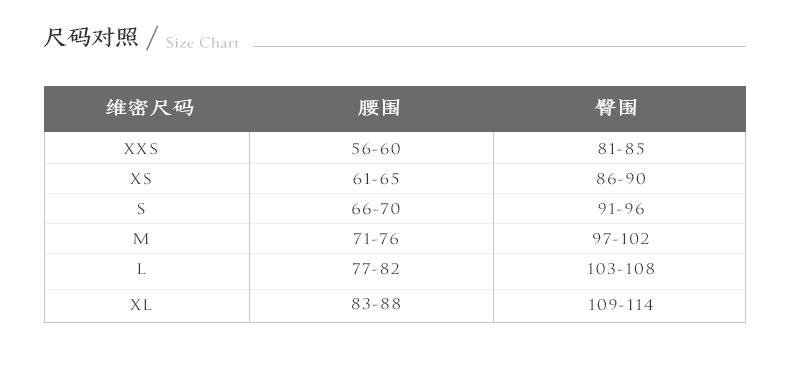Click hip value 97-102
The image size is (790, 374).
coord(621,239)
